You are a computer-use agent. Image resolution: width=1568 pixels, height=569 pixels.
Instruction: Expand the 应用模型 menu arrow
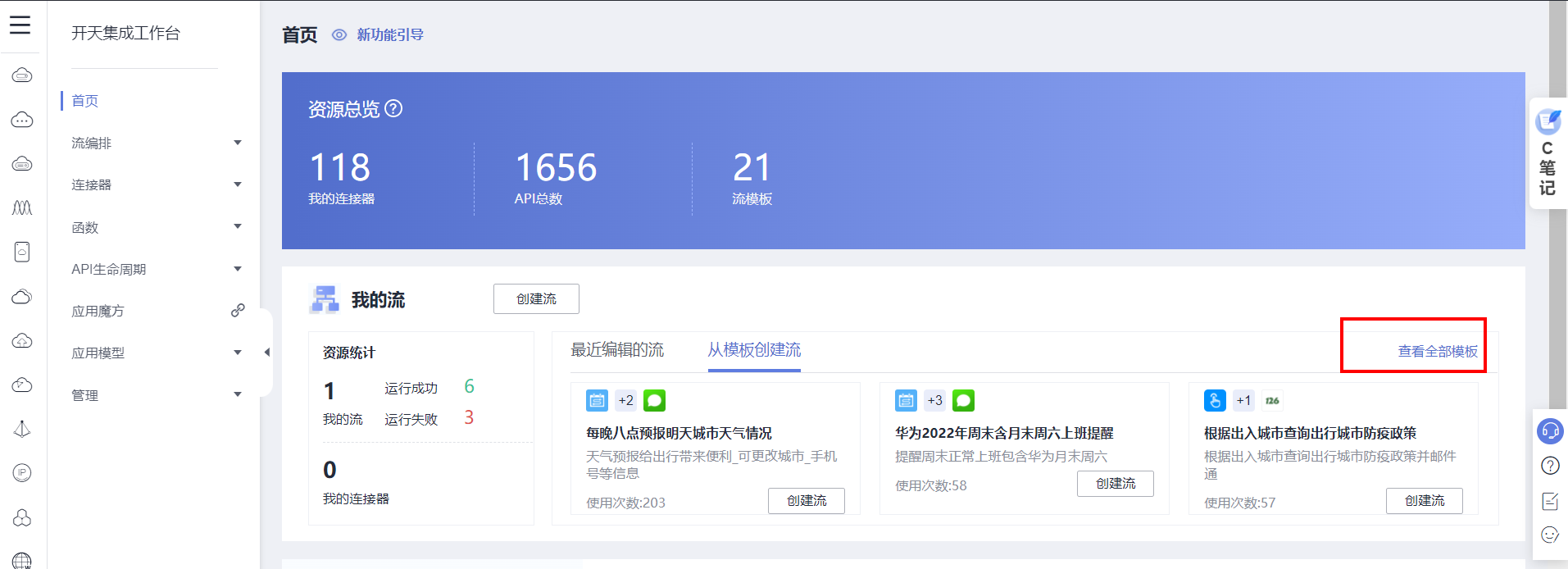point(238,353)
